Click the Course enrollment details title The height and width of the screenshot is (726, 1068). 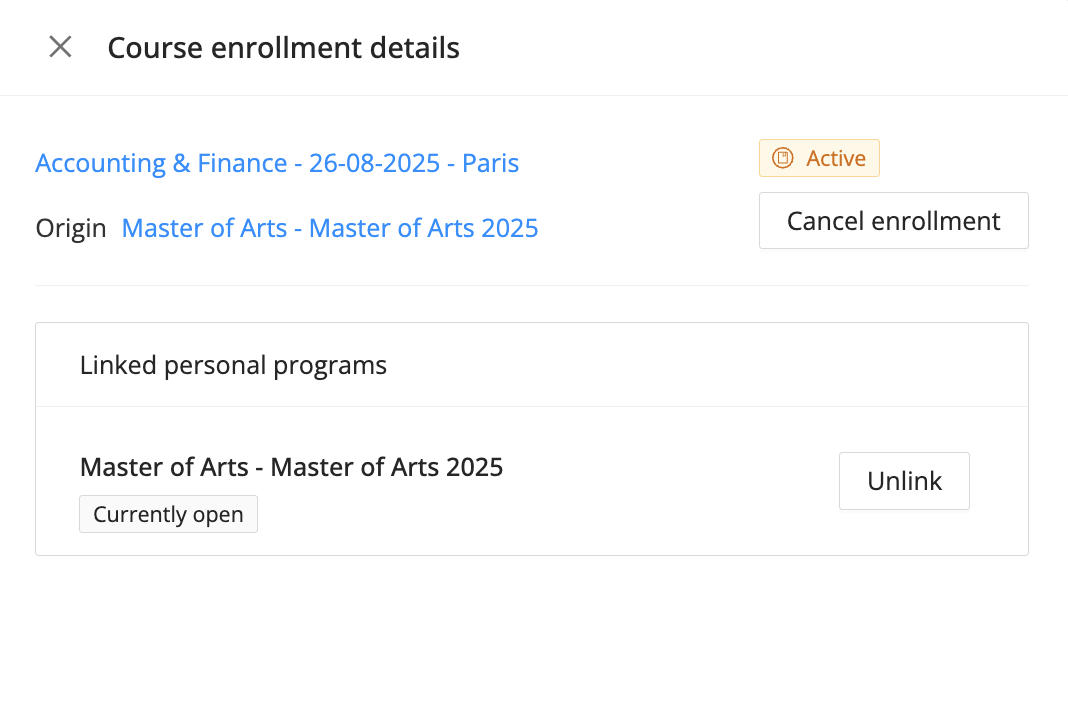click(x=283, y=47)
